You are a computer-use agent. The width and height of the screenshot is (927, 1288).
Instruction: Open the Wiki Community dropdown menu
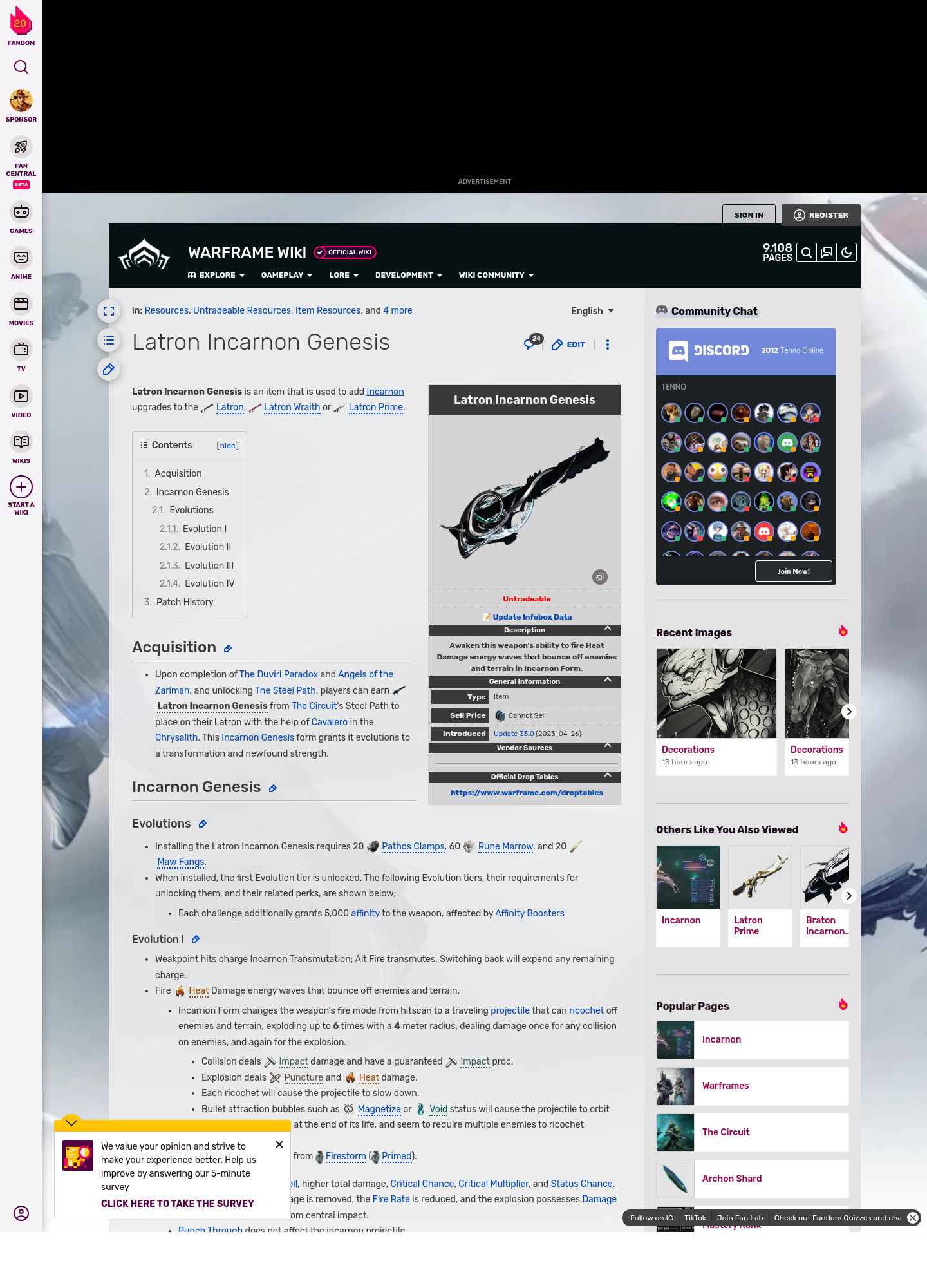[x=496, y=275]
